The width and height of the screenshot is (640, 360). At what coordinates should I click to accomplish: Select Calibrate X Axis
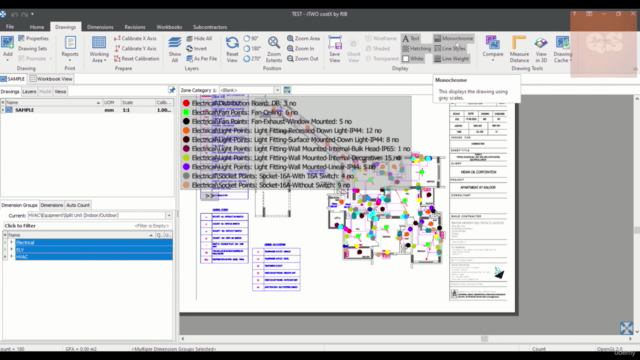tap(135, 38)
